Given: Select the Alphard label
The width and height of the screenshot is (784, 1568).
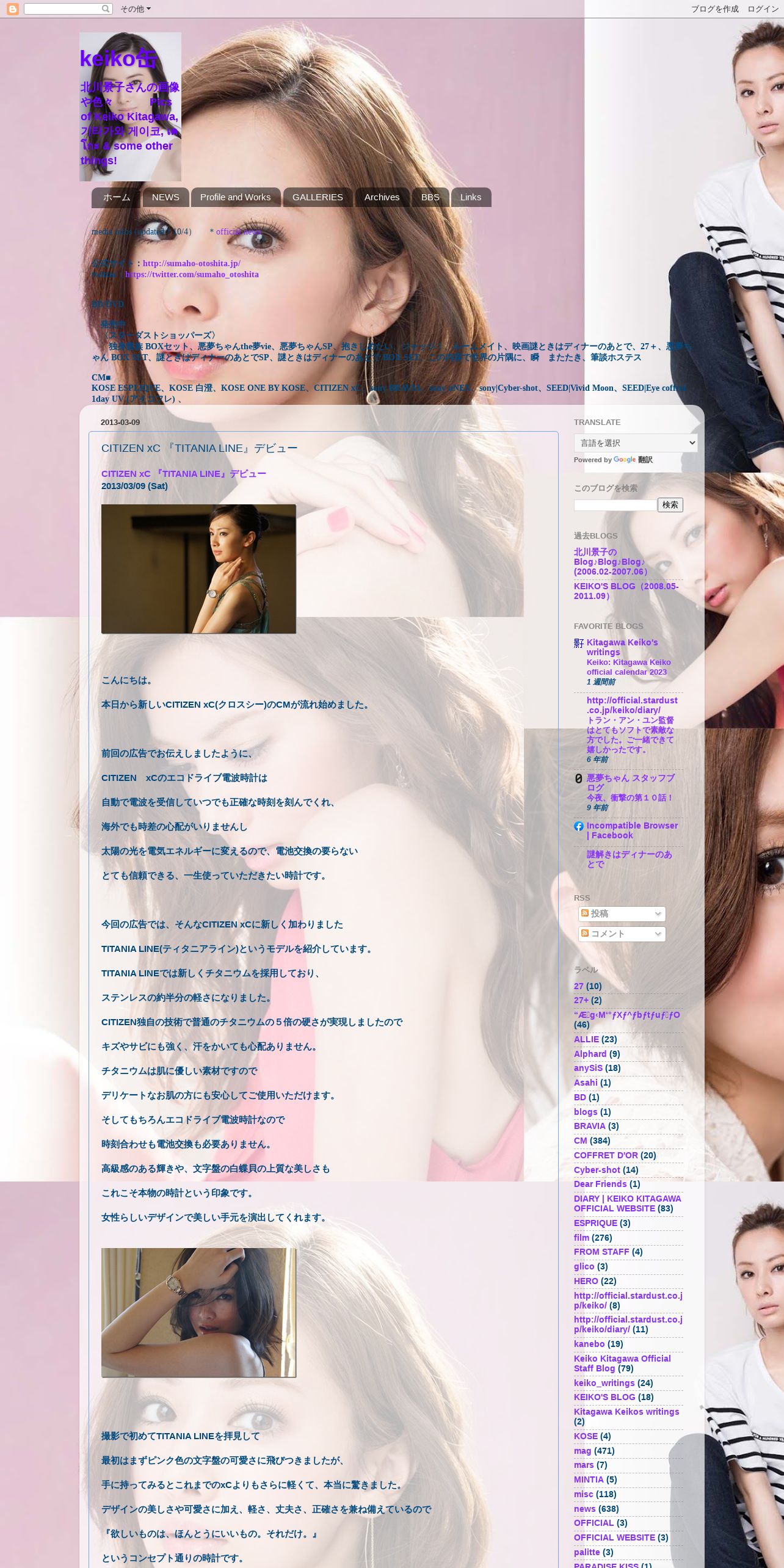Looking at the screenshot, I should pyautogui.click(x=590, y=1054).
